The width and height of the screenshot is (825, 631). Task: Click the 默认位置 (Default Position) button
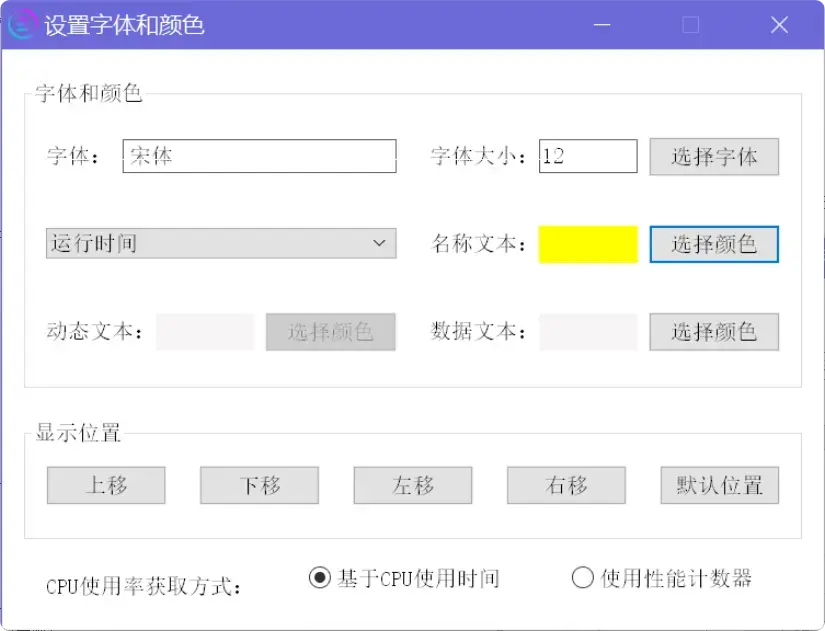(718, 485)
